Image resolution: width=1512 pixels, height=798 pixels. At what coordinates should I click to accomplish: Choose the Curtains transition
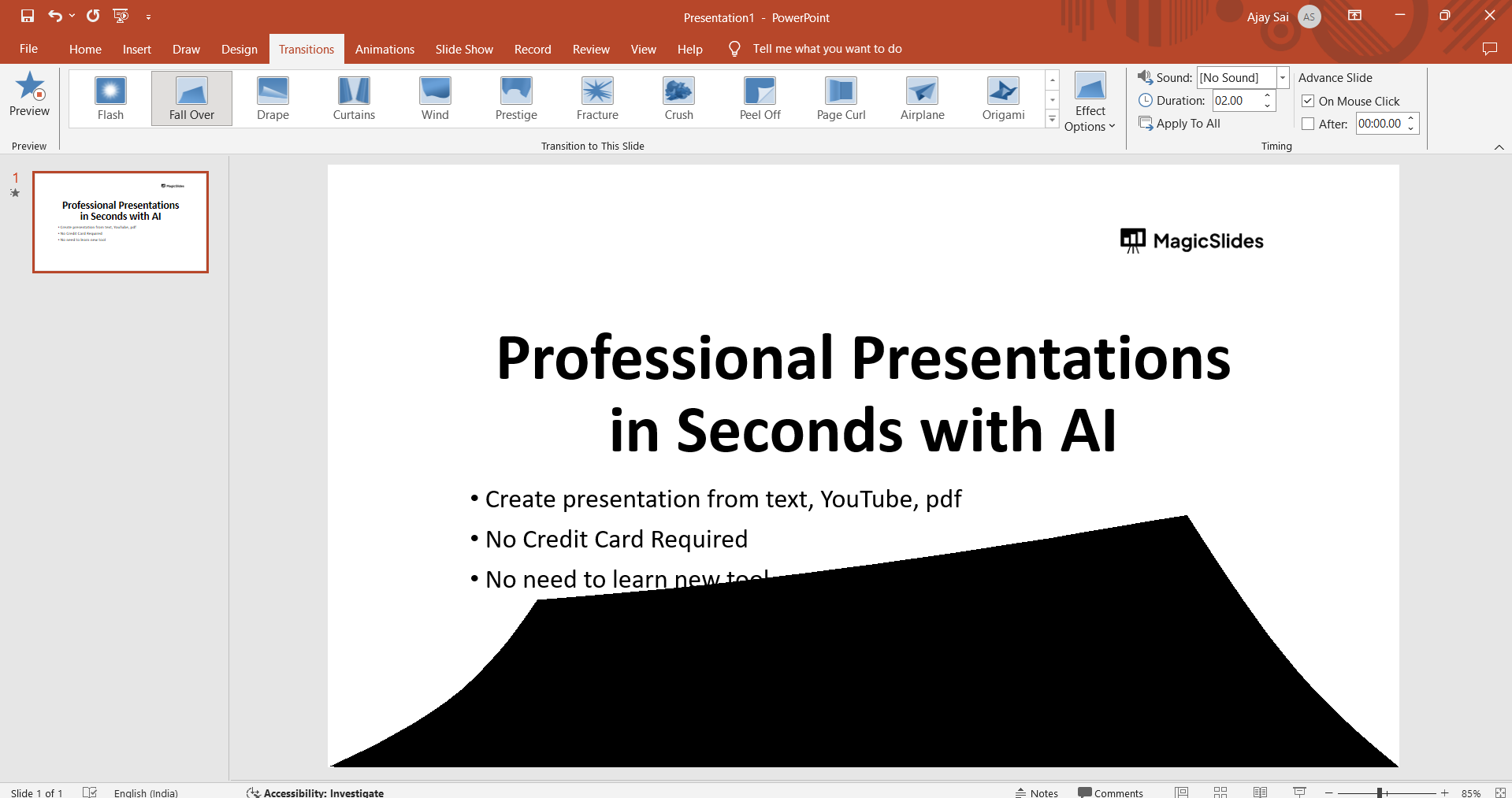click(354, 98)
